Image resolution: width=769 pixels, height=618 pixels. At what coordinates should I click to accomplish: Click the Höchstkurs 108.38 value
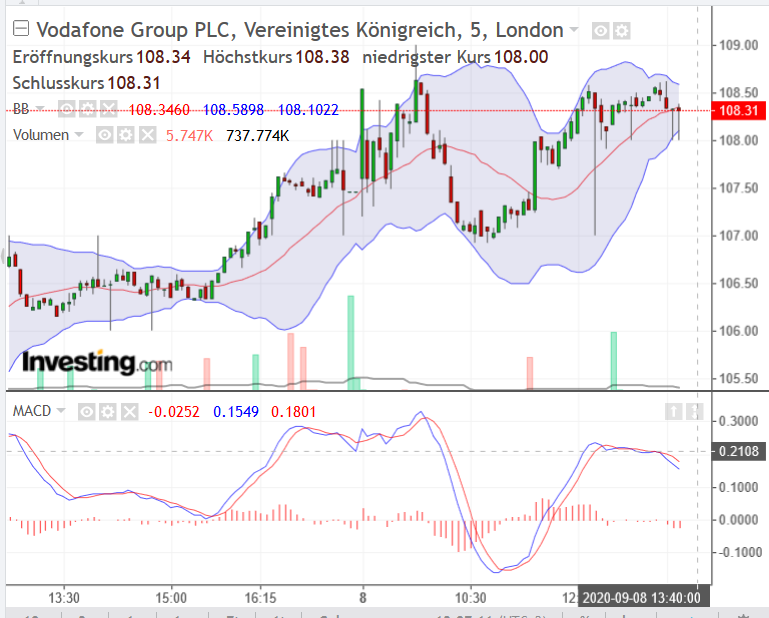323,57
